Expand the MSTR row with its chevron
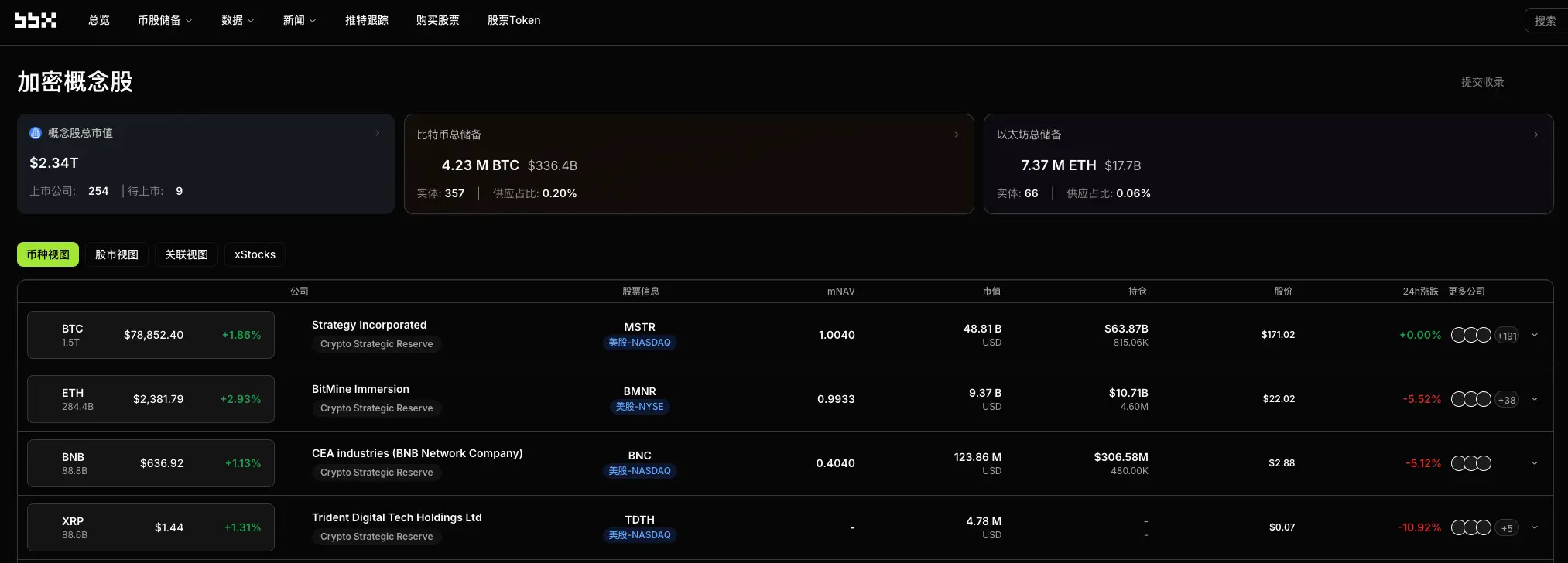This screenshot has width=1568, height=563. [1535, 334]
